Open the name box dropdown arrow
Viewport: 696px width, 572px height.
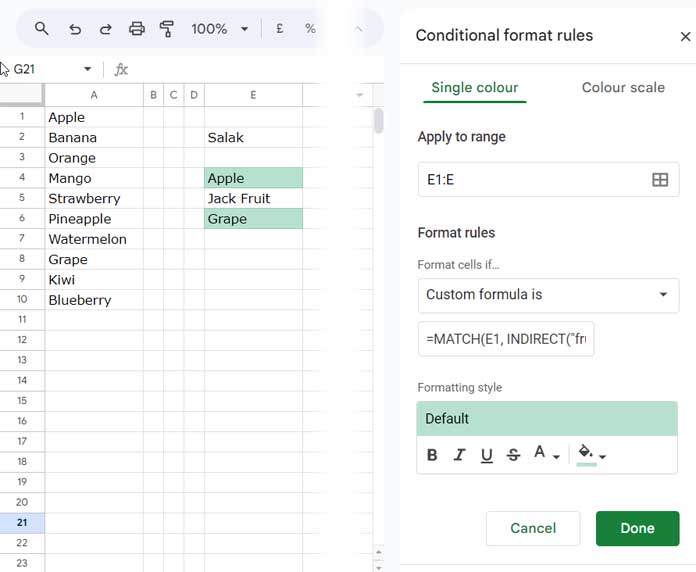[x=87, y=69]
